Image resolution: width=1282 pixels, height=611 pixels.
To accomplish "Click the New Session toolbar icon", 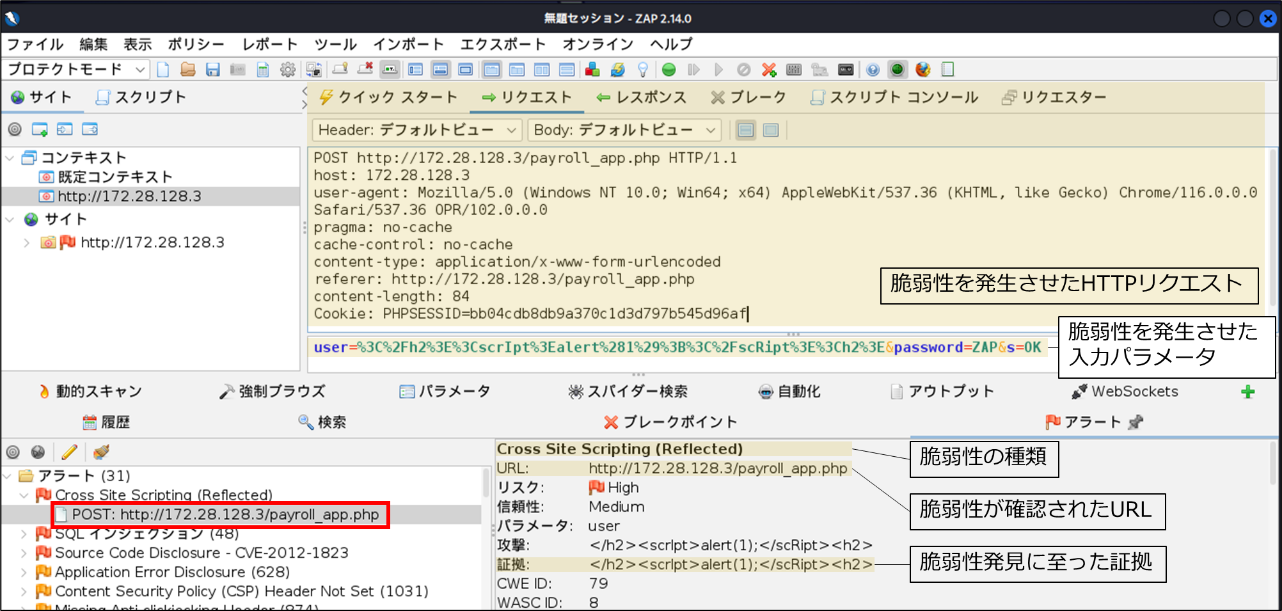I will tap(162, 70).
